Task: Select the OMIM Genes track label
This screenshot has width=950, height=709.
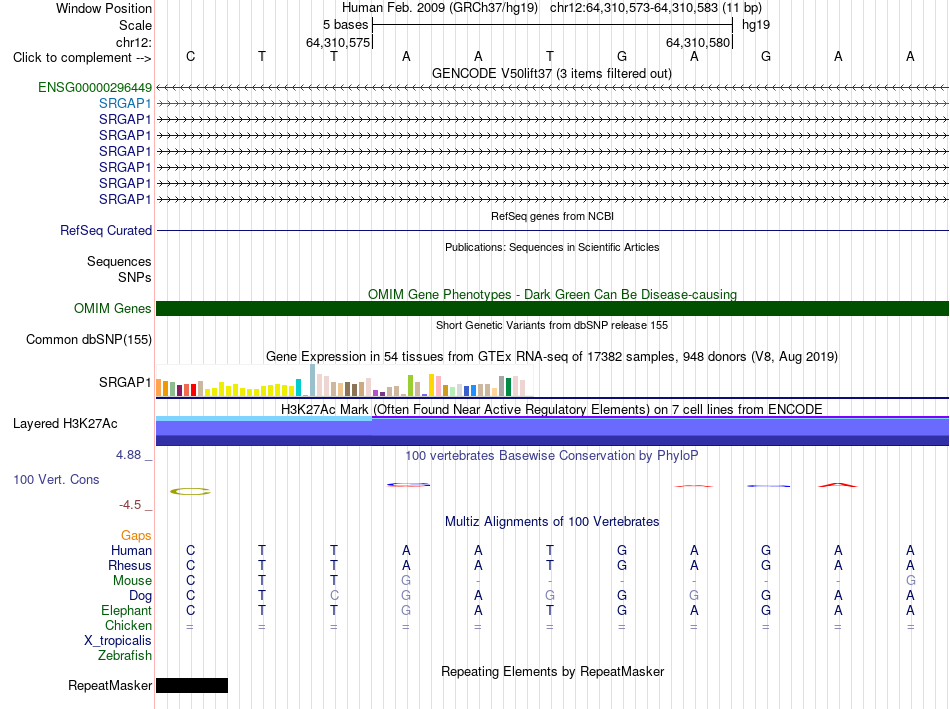Action: point(112,308)
